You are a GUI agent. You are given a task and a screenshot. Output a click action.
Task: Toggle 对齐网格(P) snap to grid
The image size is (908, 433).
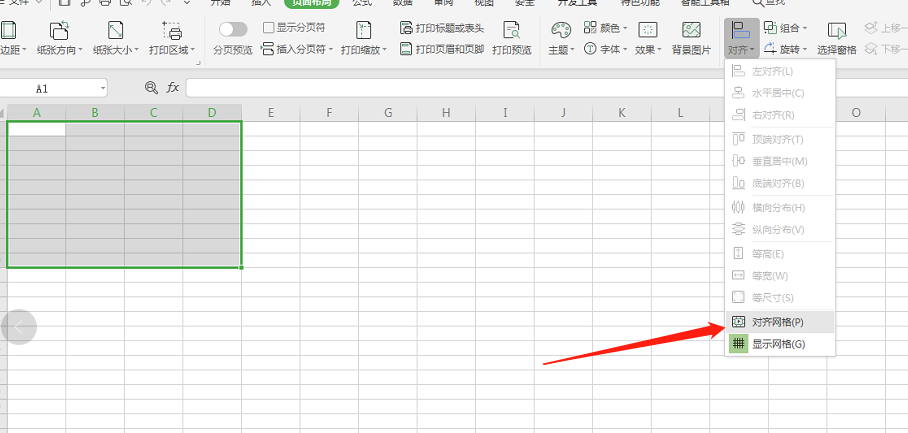[779, 322]
